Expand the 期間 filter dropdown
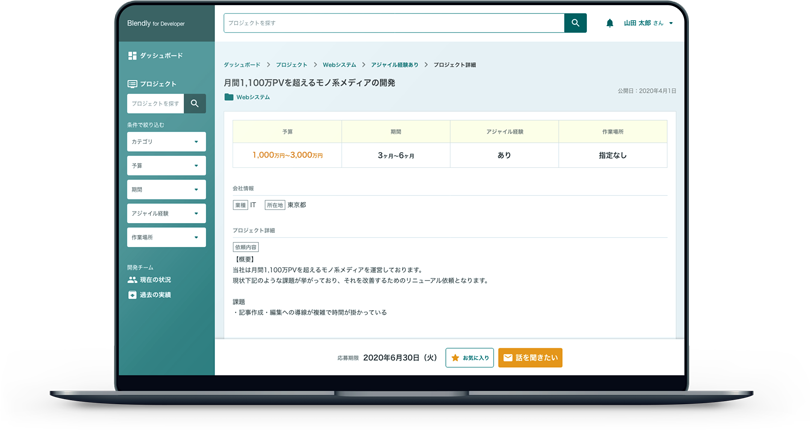 [x=166, y=189]
